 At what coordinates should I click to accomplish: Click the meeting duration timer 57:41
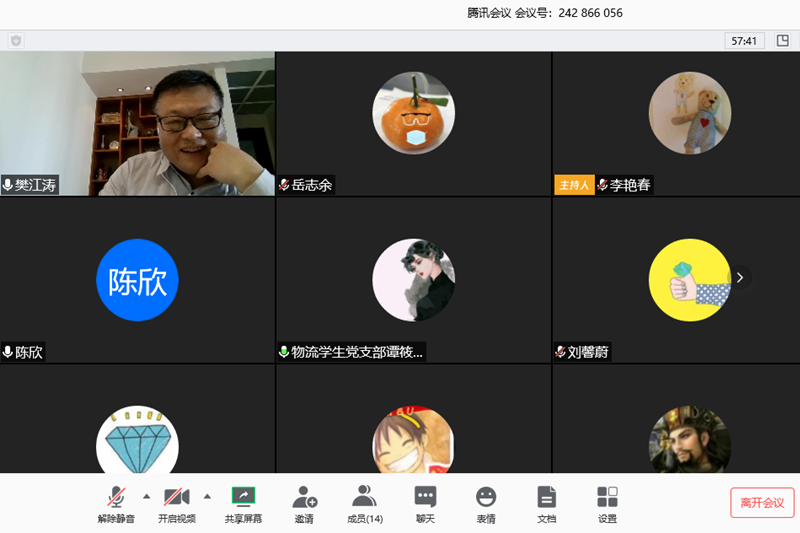point(744,41)
